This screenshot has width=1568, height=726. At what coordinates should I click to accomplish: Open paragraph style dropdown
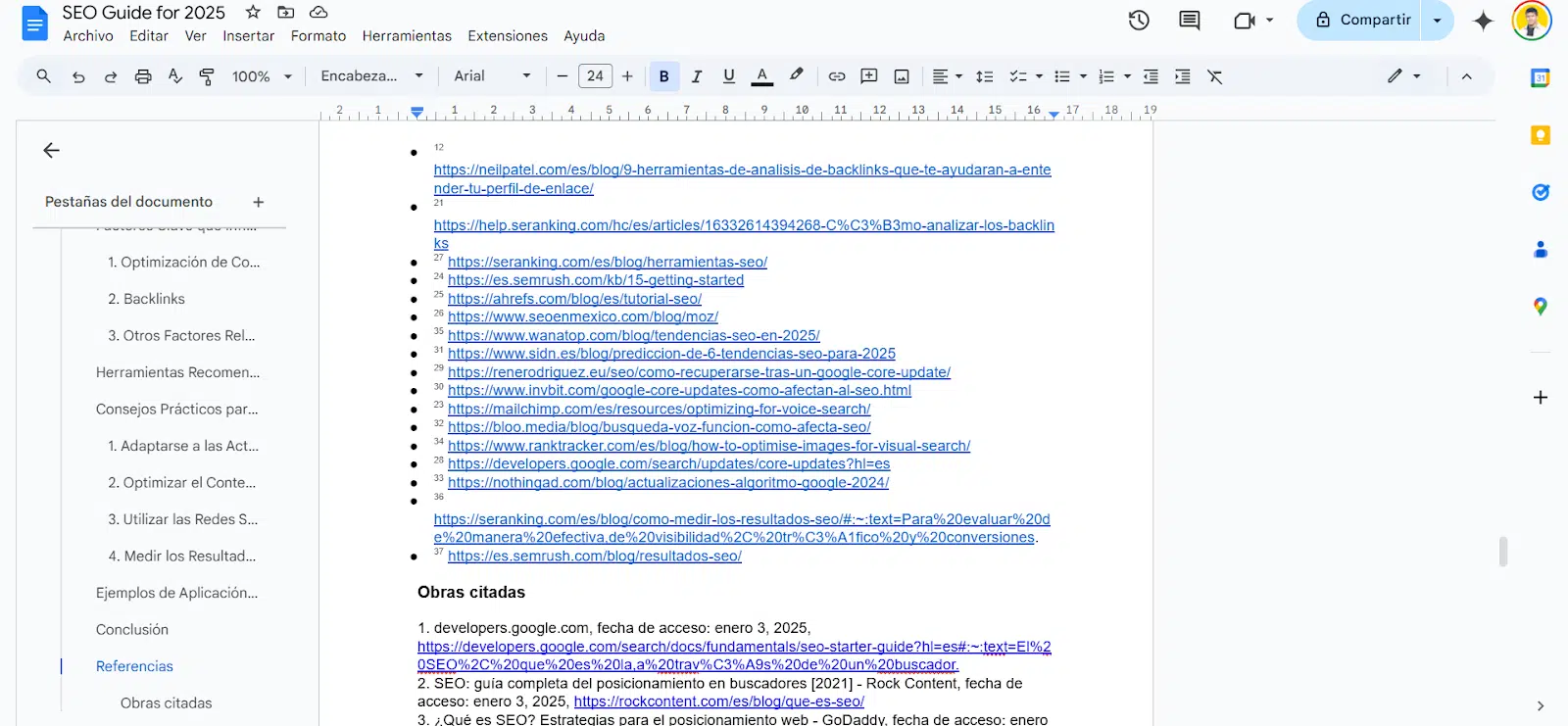(371, 76)
